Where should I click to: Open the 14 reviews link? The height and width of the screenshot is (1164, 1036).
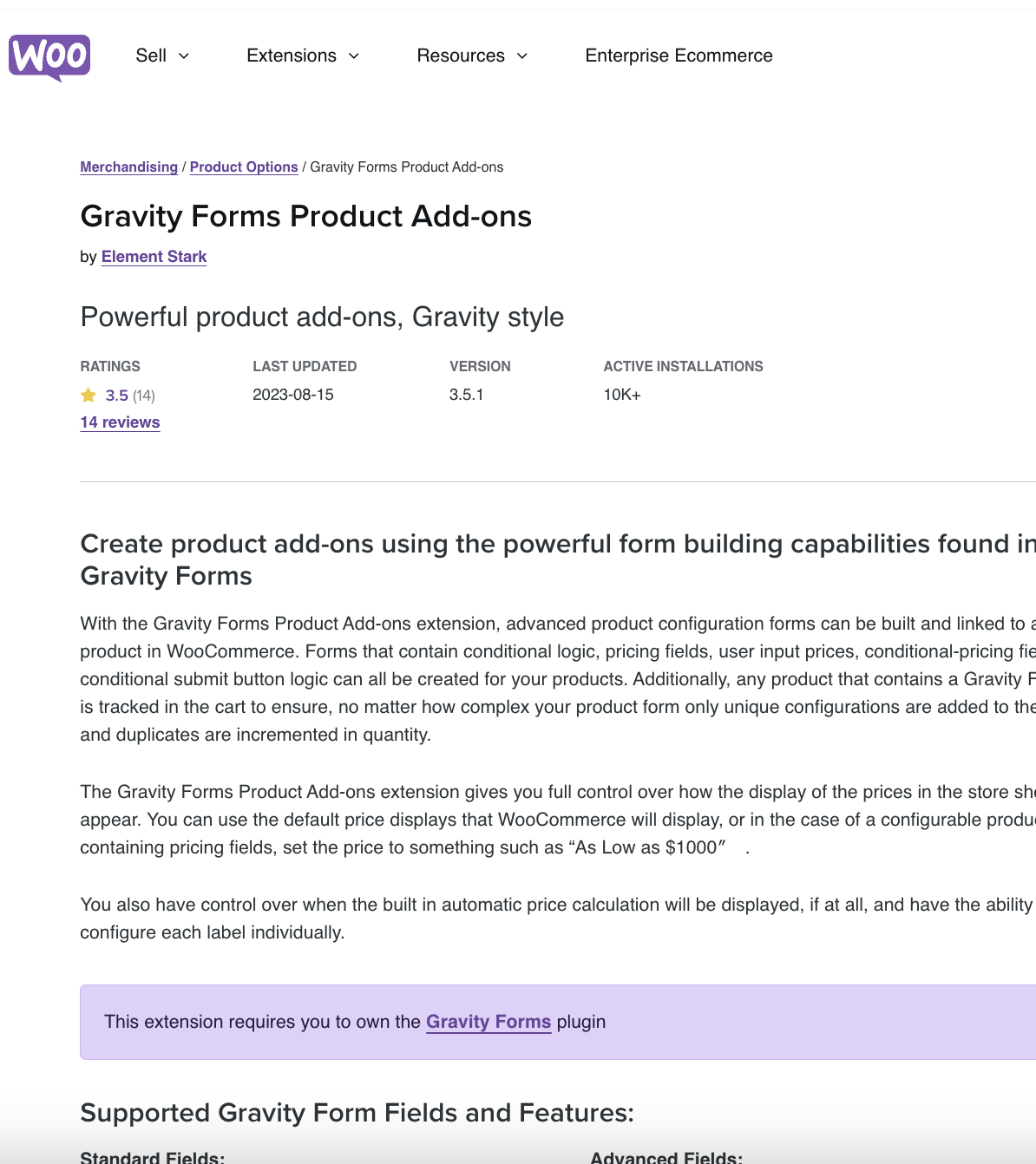(120, 422)
